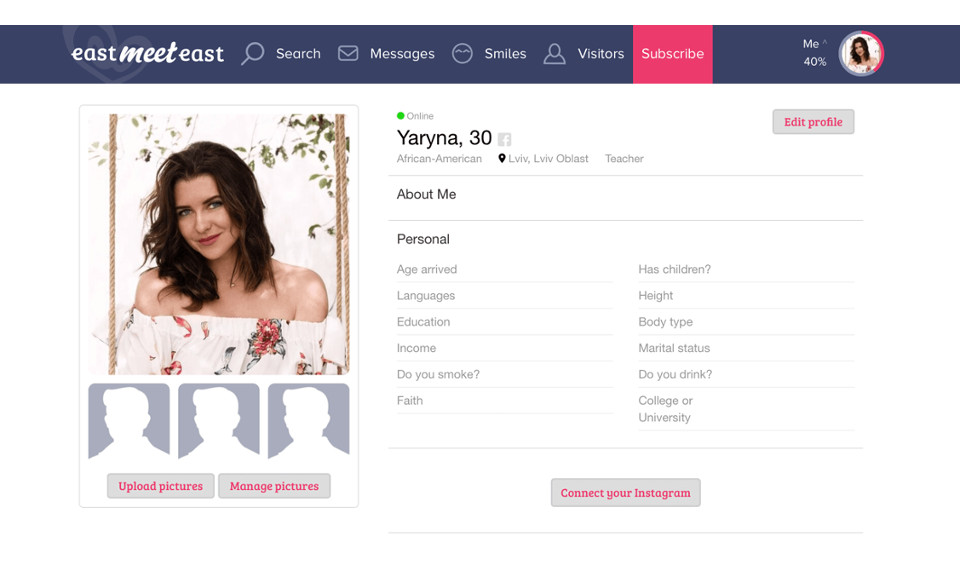Image resolution: width=960 pixels, height=561 pixels.
Task: Click the Smiles face icon
Action: tap(462, 53)
